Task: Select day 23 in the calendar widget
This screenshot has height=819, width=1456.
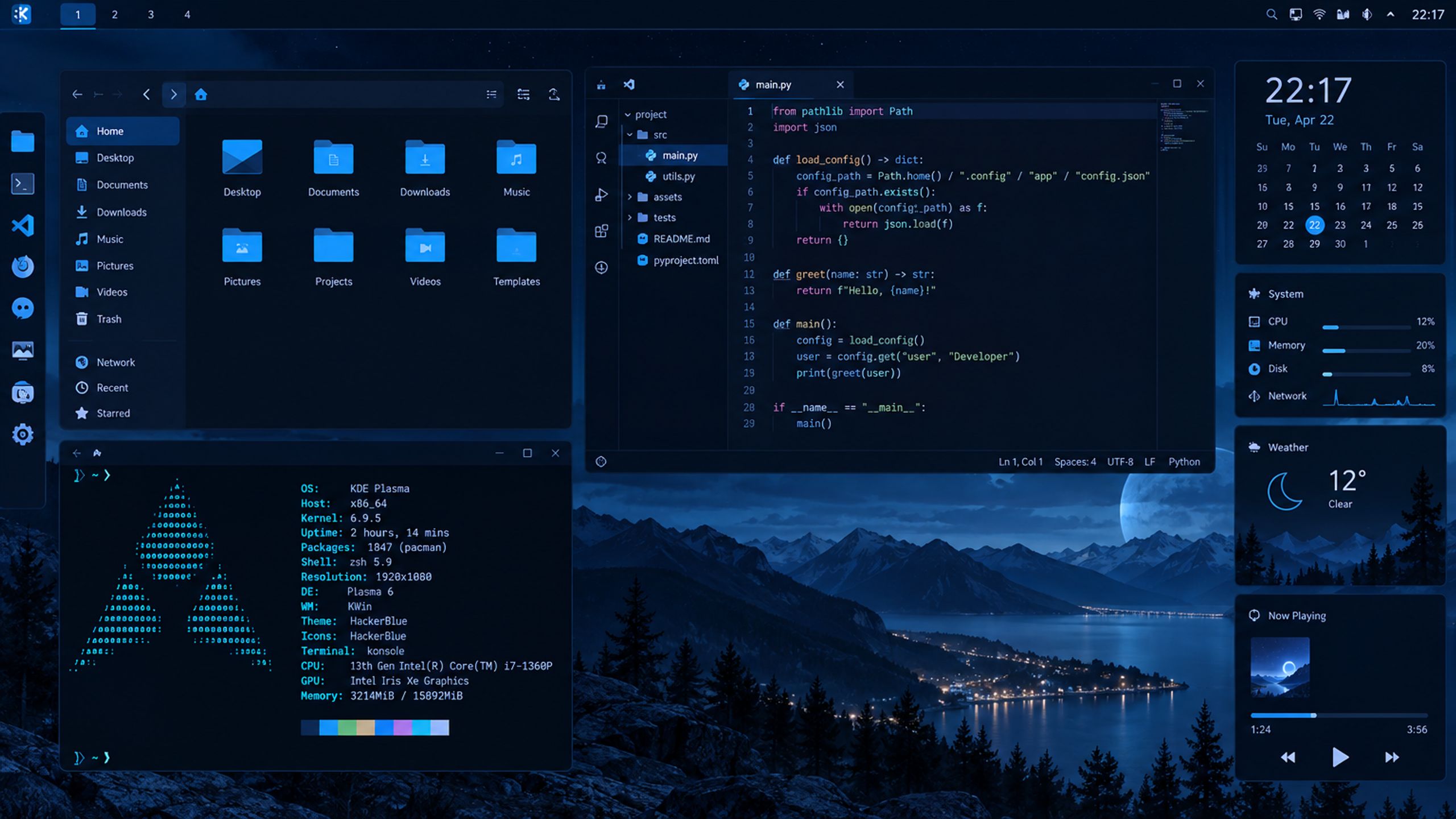Action: [x=1340, y=225]
